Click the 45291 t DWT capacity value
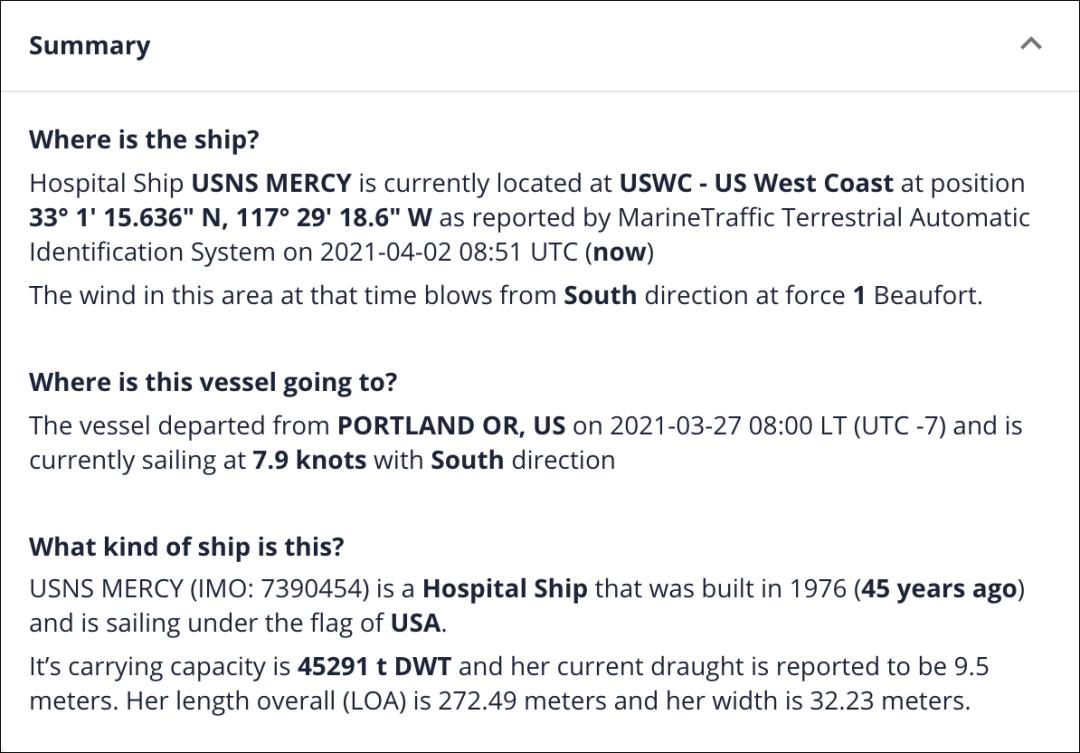The height and width of the screenshot is (753, 1080). coord(374,667)
